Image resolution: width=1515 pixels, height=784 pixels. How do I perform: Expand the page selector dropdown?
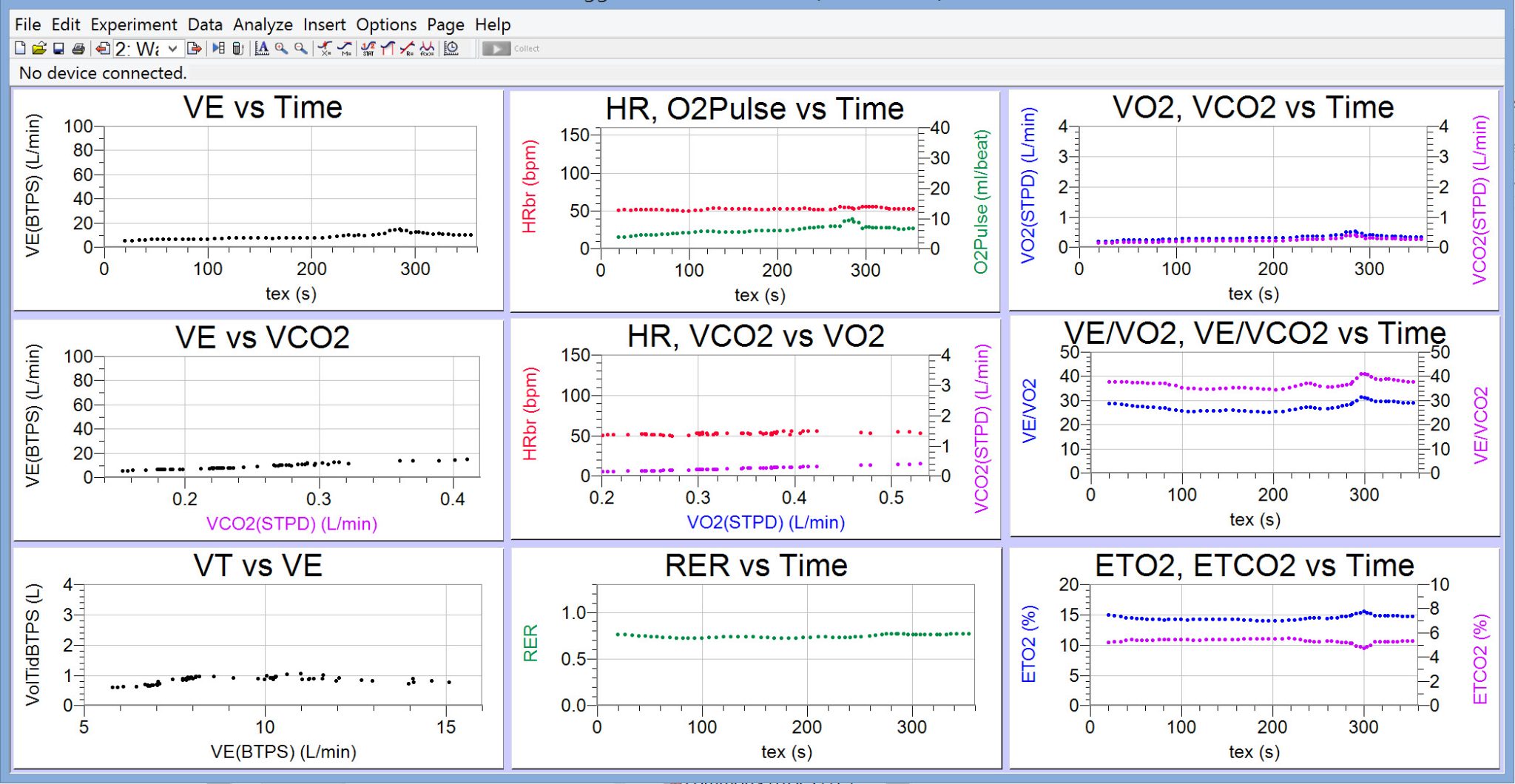pos(172,49)
